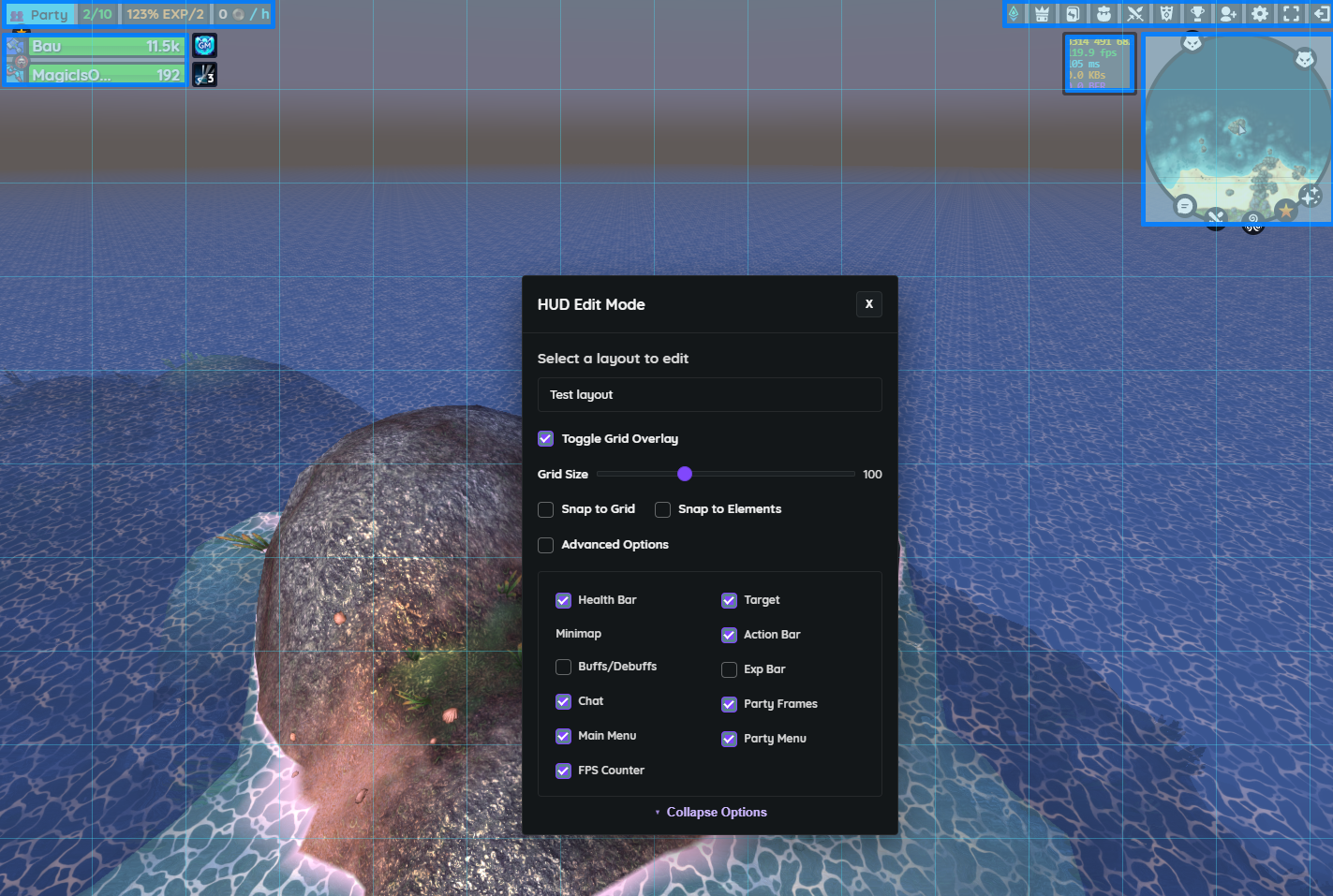The height and width of the screenshot is (896, 1333).
Task: Click the bear head icon at minimap top right
Action: 1305,59
